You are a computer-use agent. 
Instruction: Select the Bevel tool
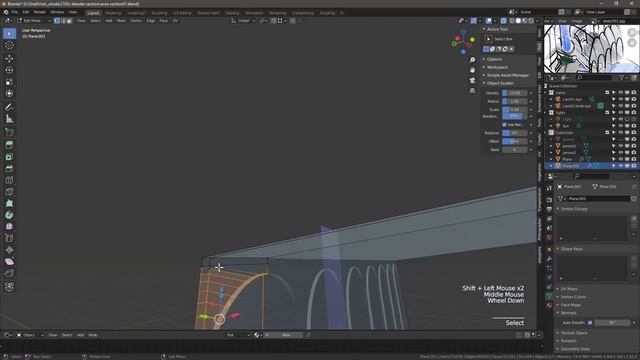click(9, 169)
